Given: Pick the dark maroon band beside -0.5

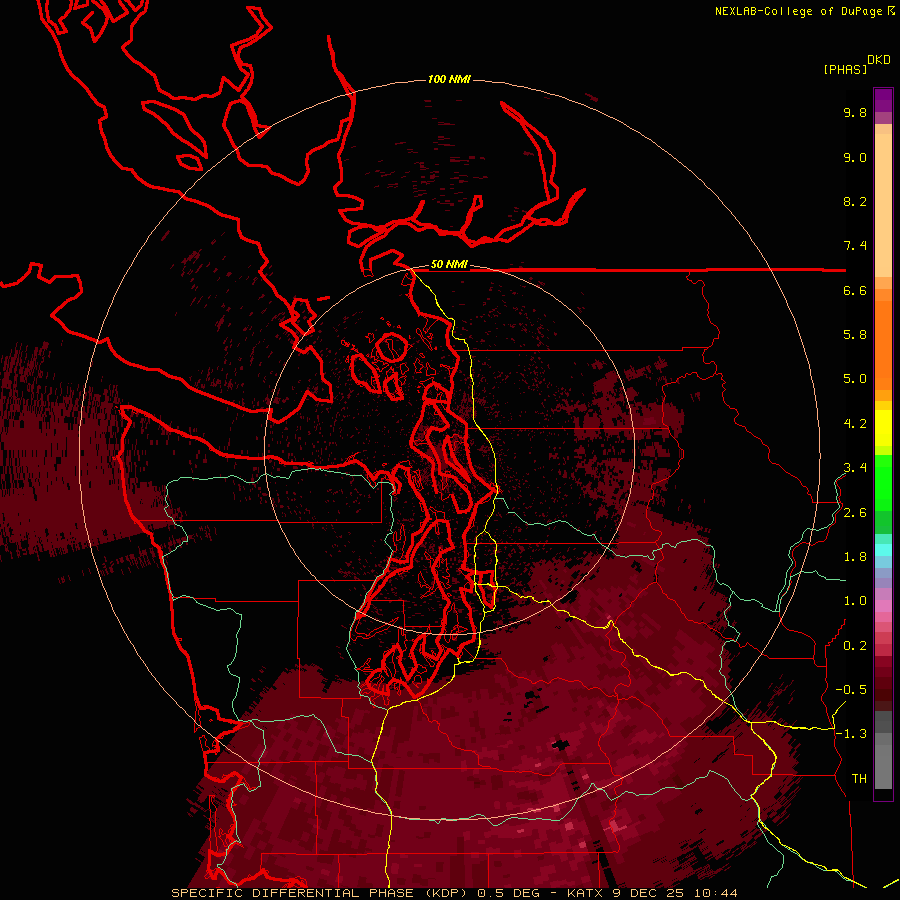Looking at the screenshot, I should click(883, 689).
